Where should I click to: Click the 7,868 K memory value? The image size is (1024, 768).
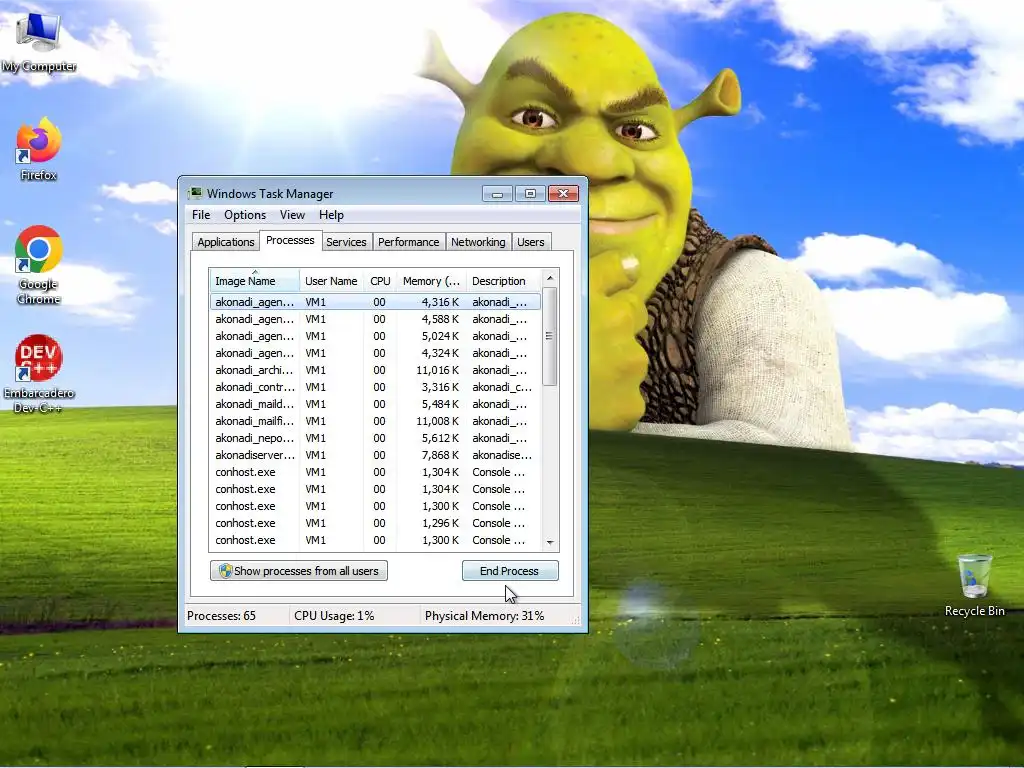coord(440,455)
